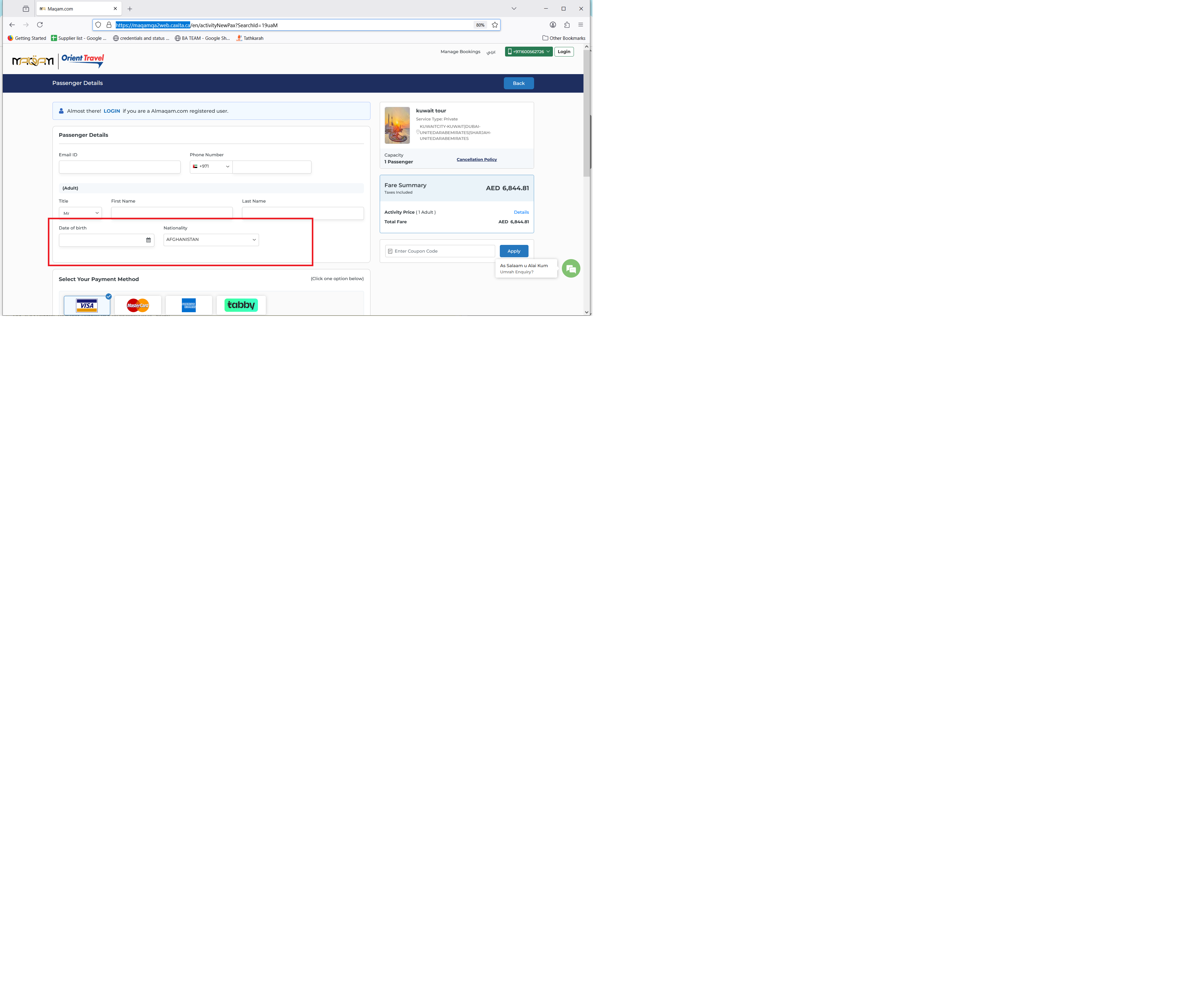1204x1008 pixels.
Task: Click the Maqam logo
Action: click(33, 61)
